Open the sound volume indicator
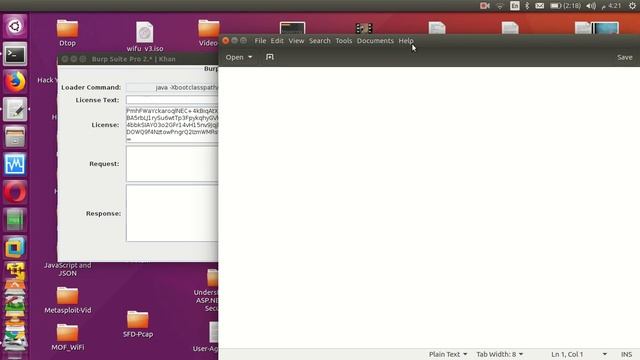 point(591,6)
